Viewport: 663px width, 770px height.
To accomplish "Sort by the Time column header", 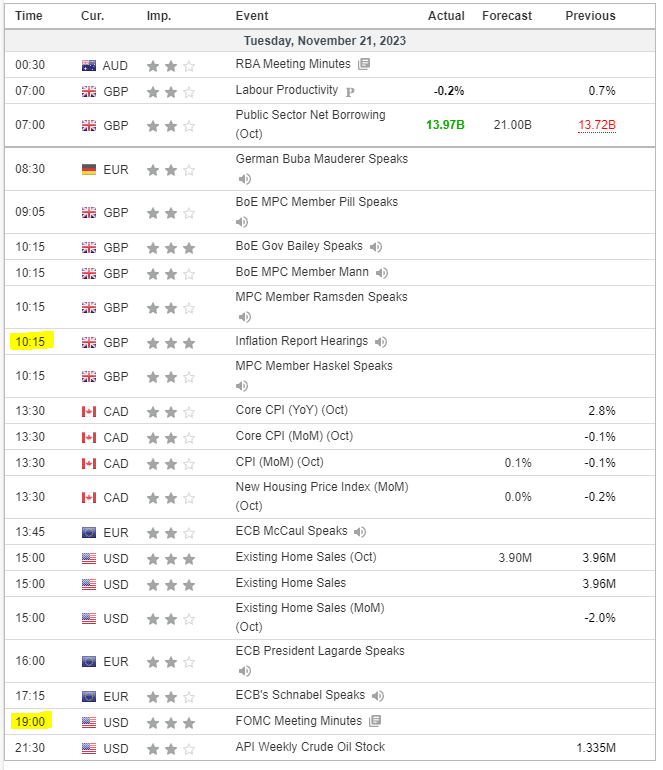I will (29, 16).
